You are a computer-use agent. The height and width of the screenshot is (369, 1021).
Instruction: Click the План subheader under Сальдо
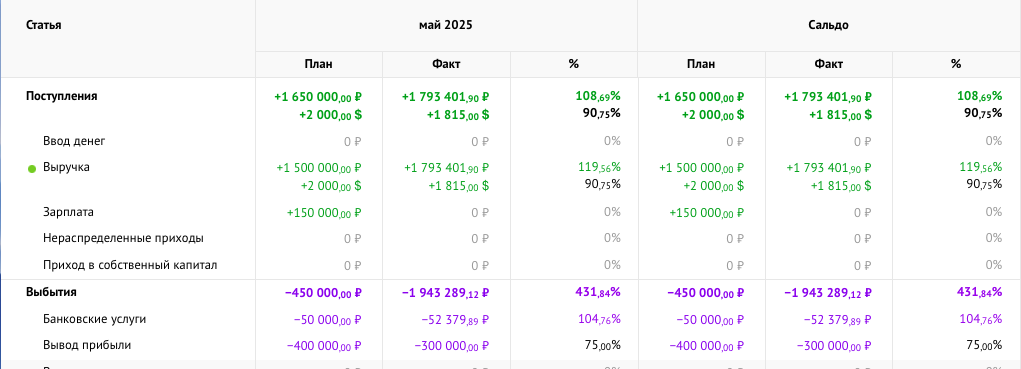[x=701, y=64]
